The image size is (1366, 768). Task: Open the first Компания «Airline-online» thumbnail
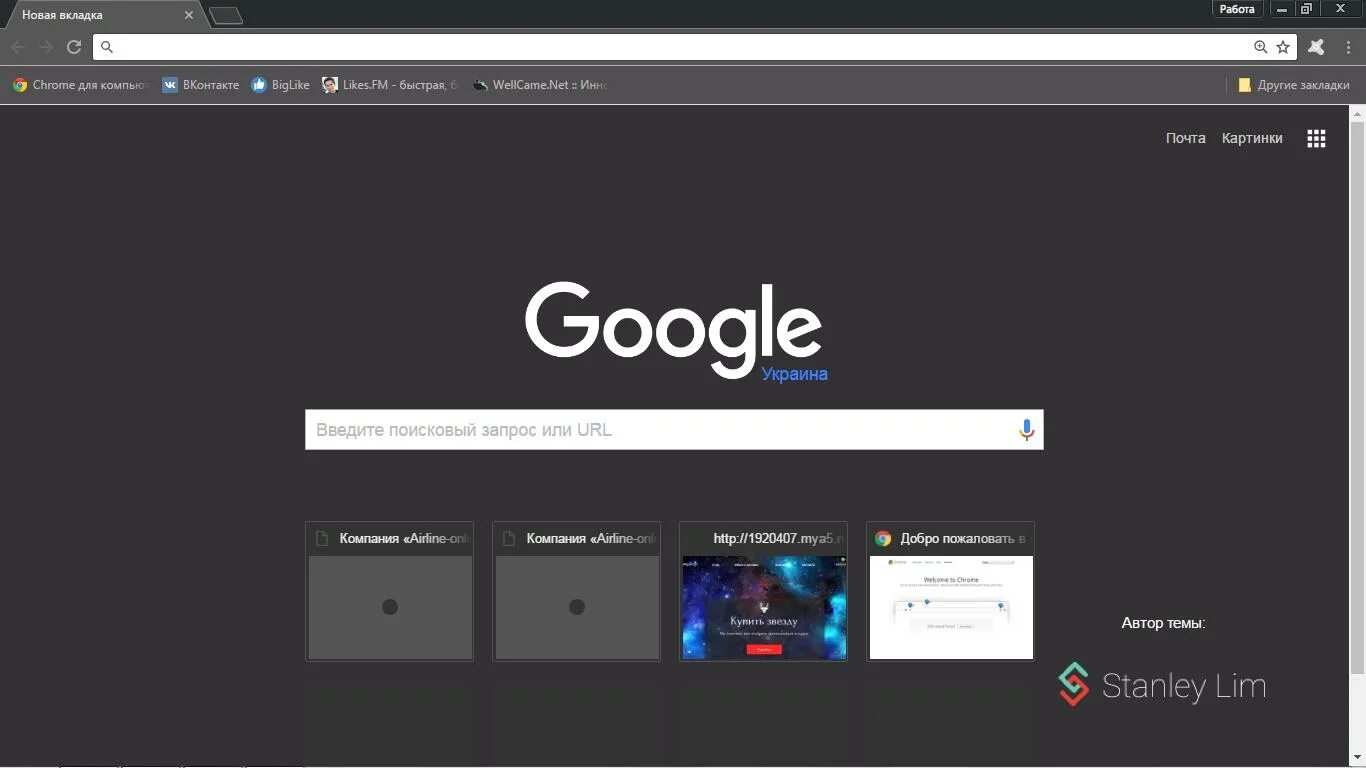[390, 591]
